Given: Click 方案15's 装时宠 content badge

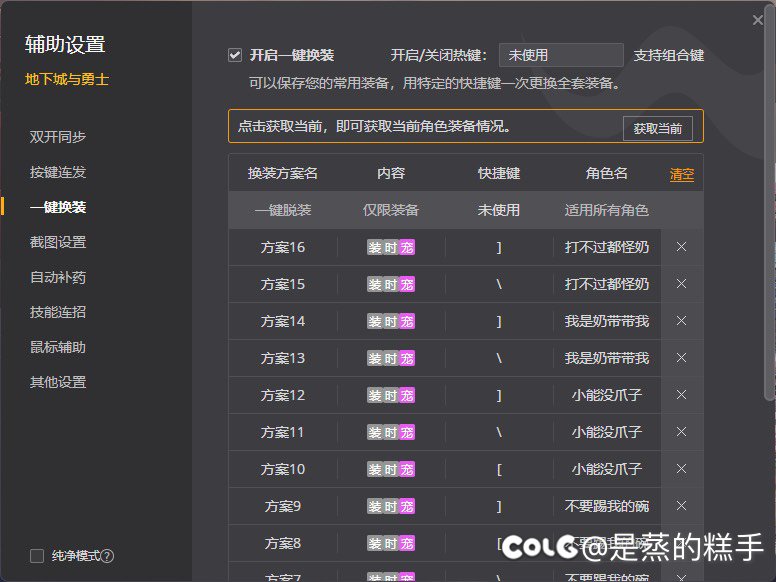Looking at the screenshot, I should [x=391, y=284].
